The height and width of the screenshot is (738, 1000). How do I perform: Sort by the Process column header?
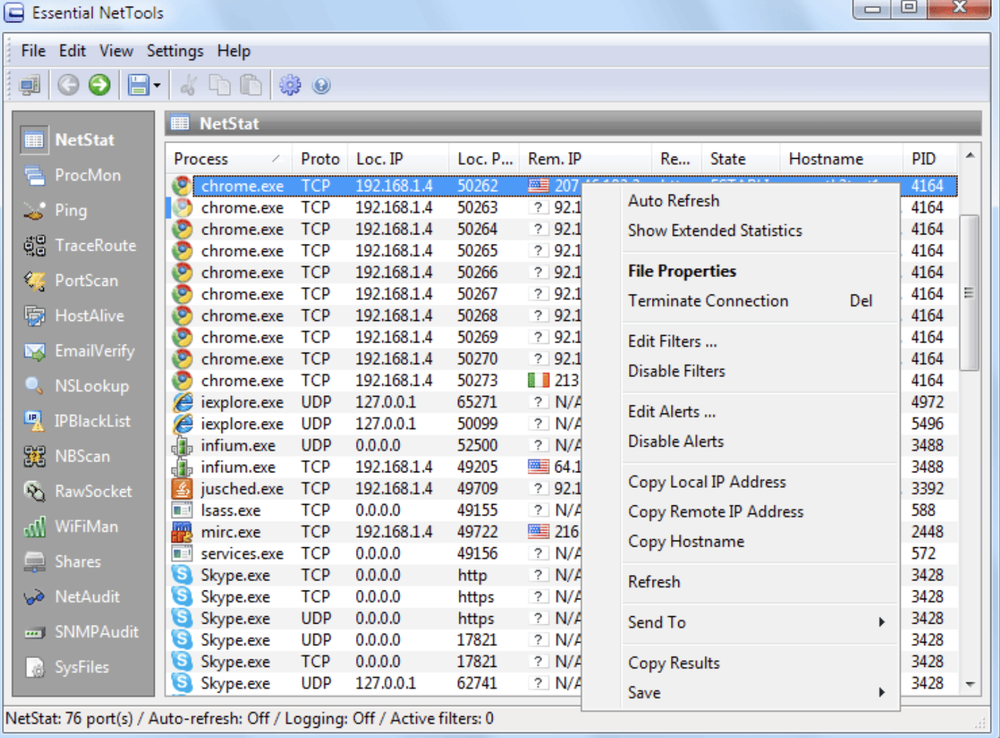coord(229,158)
